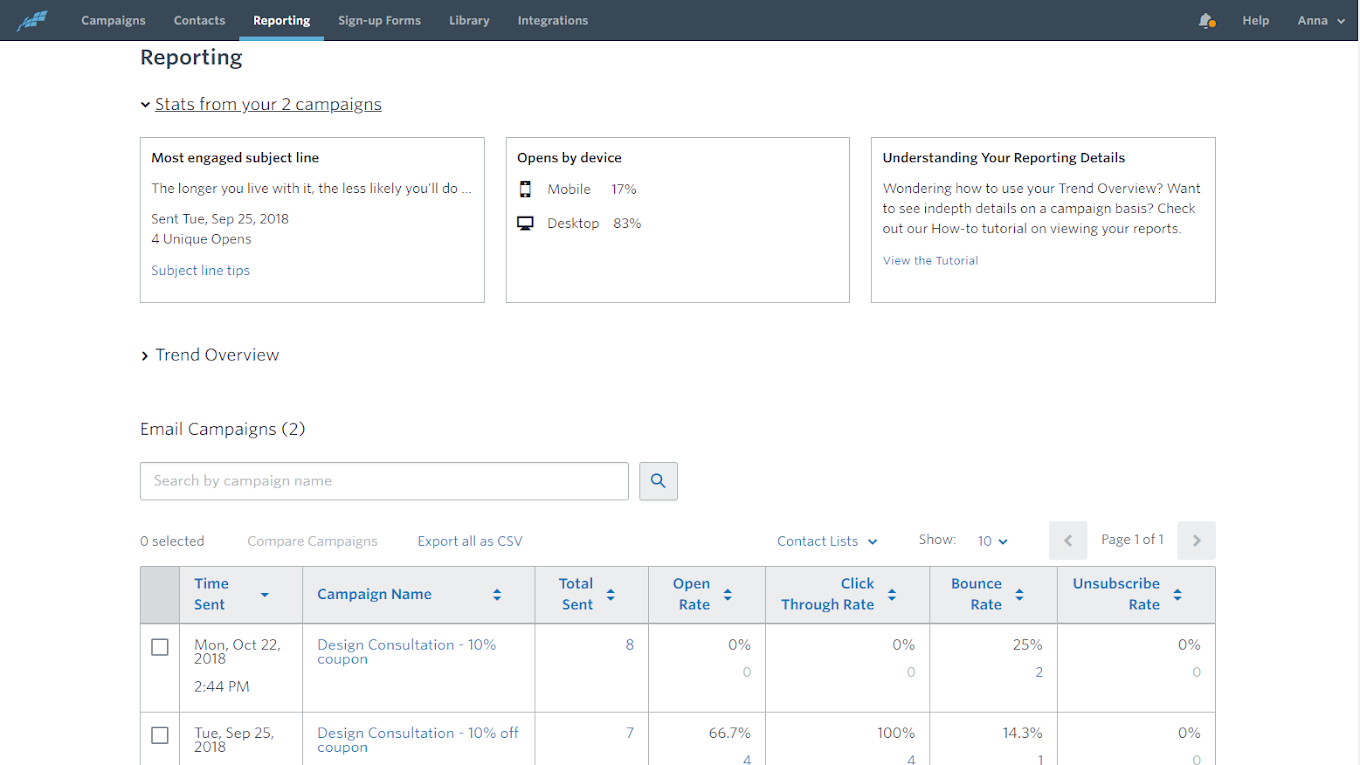The image size is (1360, 765).
Task: Open the View the Tutorial link
Action: [930, 260]
